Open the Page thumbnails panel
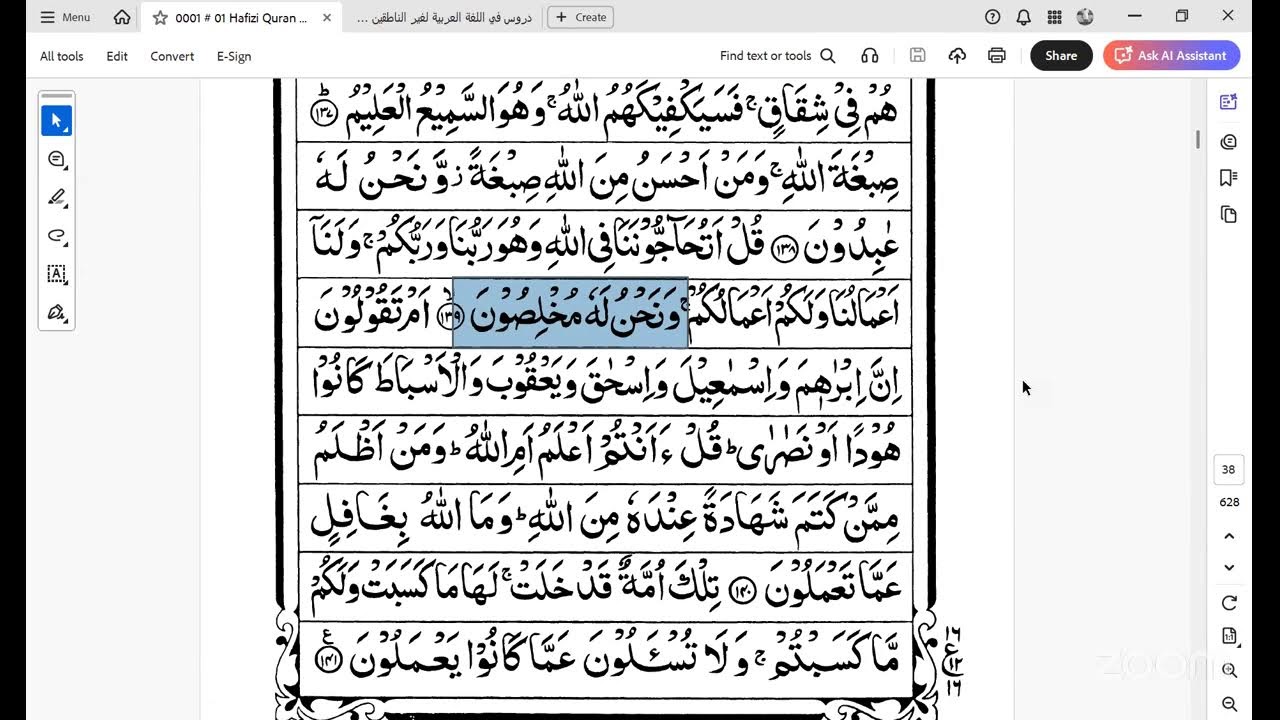This screenshot has width=1280, height=720. pos(1229,214)
